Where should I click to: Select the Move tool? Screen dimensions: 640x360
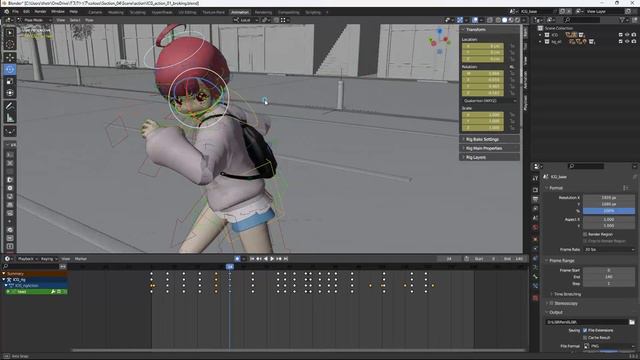pyautogui.click(x=10, y=57)
